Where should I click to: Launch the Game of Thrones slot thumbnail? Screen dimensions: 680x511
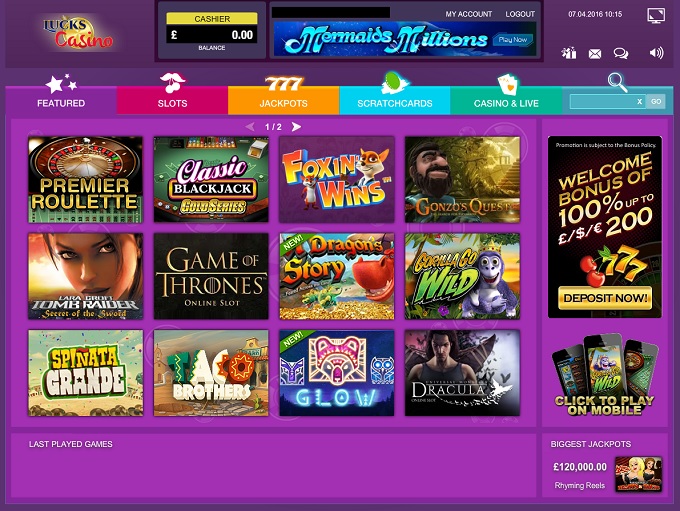pyautogui.click(x=211, y=276)
